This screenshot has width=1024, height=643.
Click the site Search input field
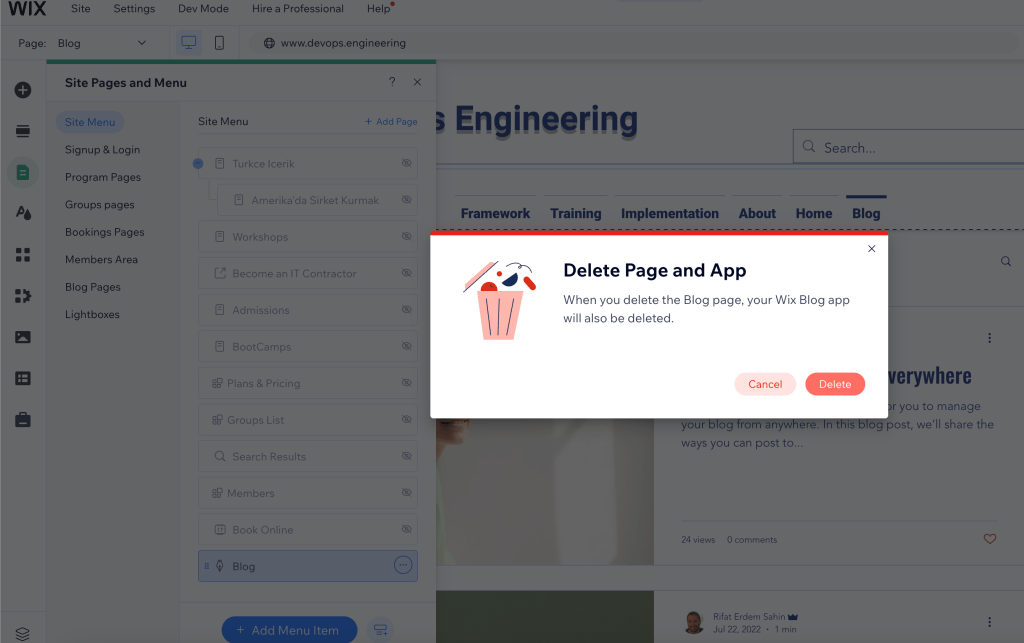(908, 147)
